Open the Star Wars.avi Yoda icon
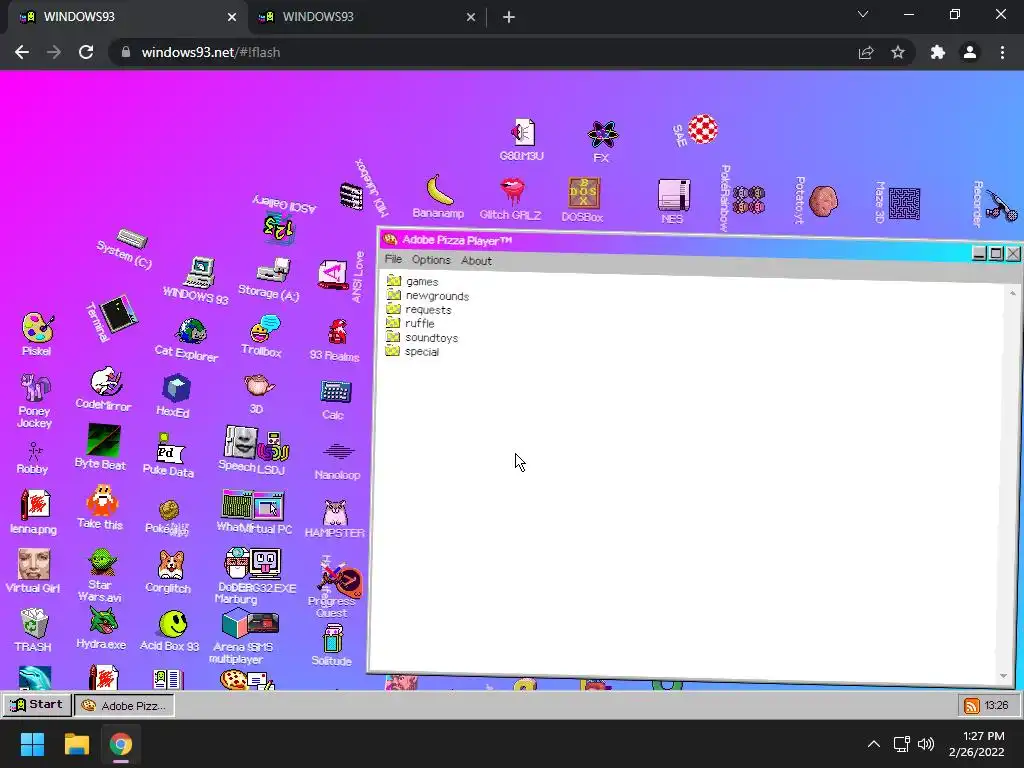1024x768 pixels. pyautogui.click(x=102, y=562)
